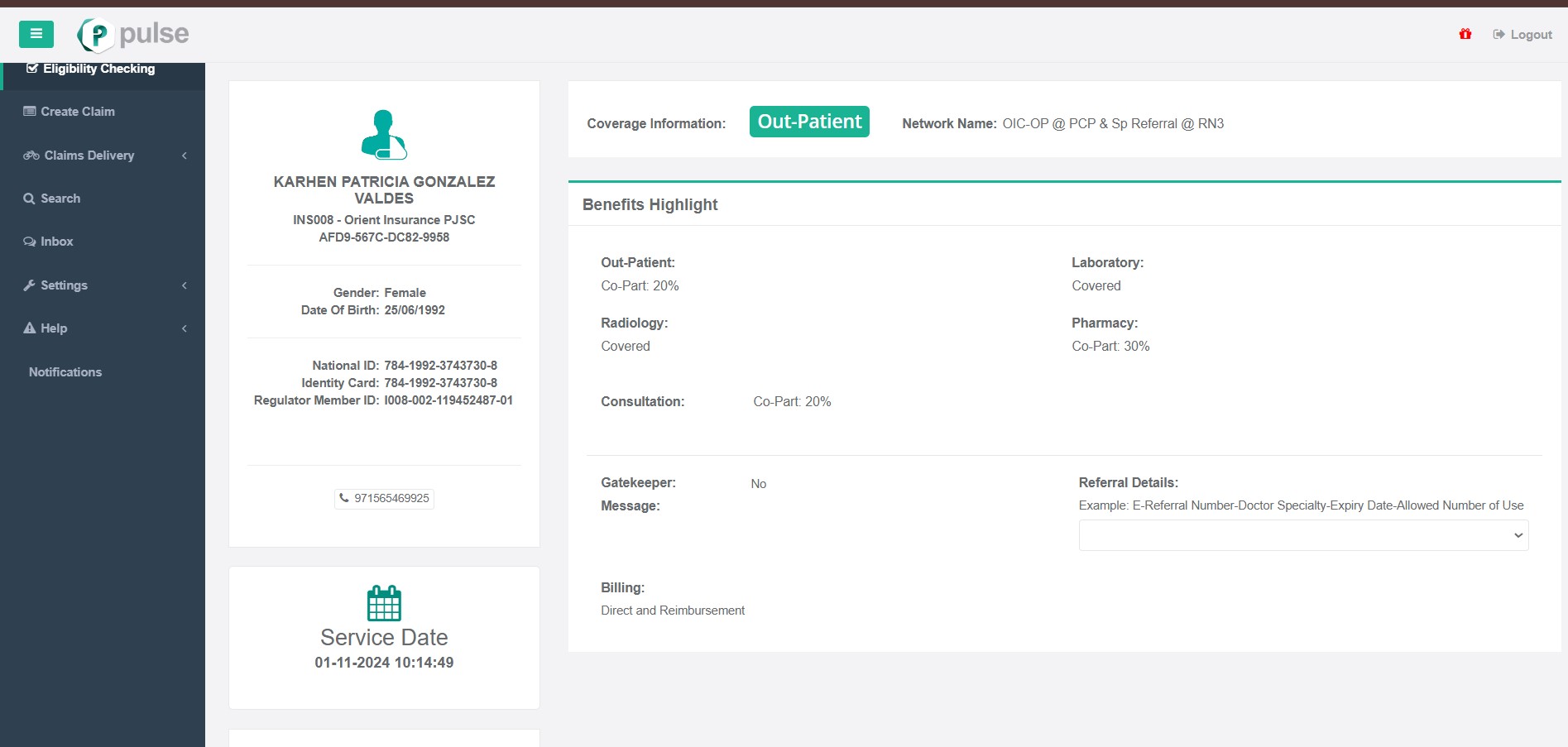
Task: Expand the Help submenu chevron
Action: (185, 328)
